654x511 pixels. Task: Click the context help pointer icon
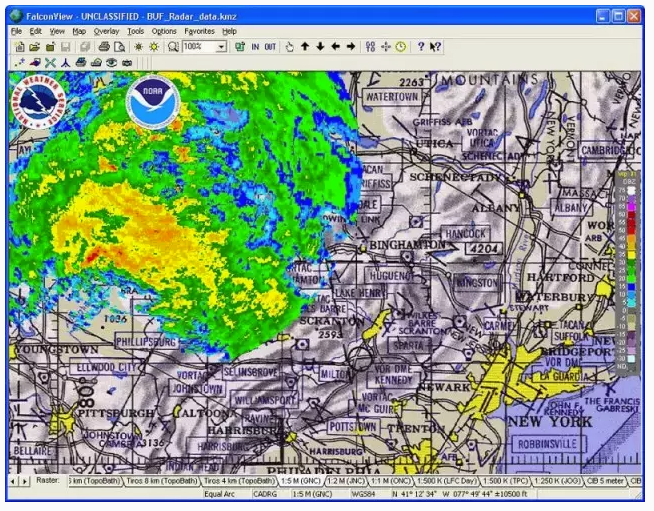point(435,47)
